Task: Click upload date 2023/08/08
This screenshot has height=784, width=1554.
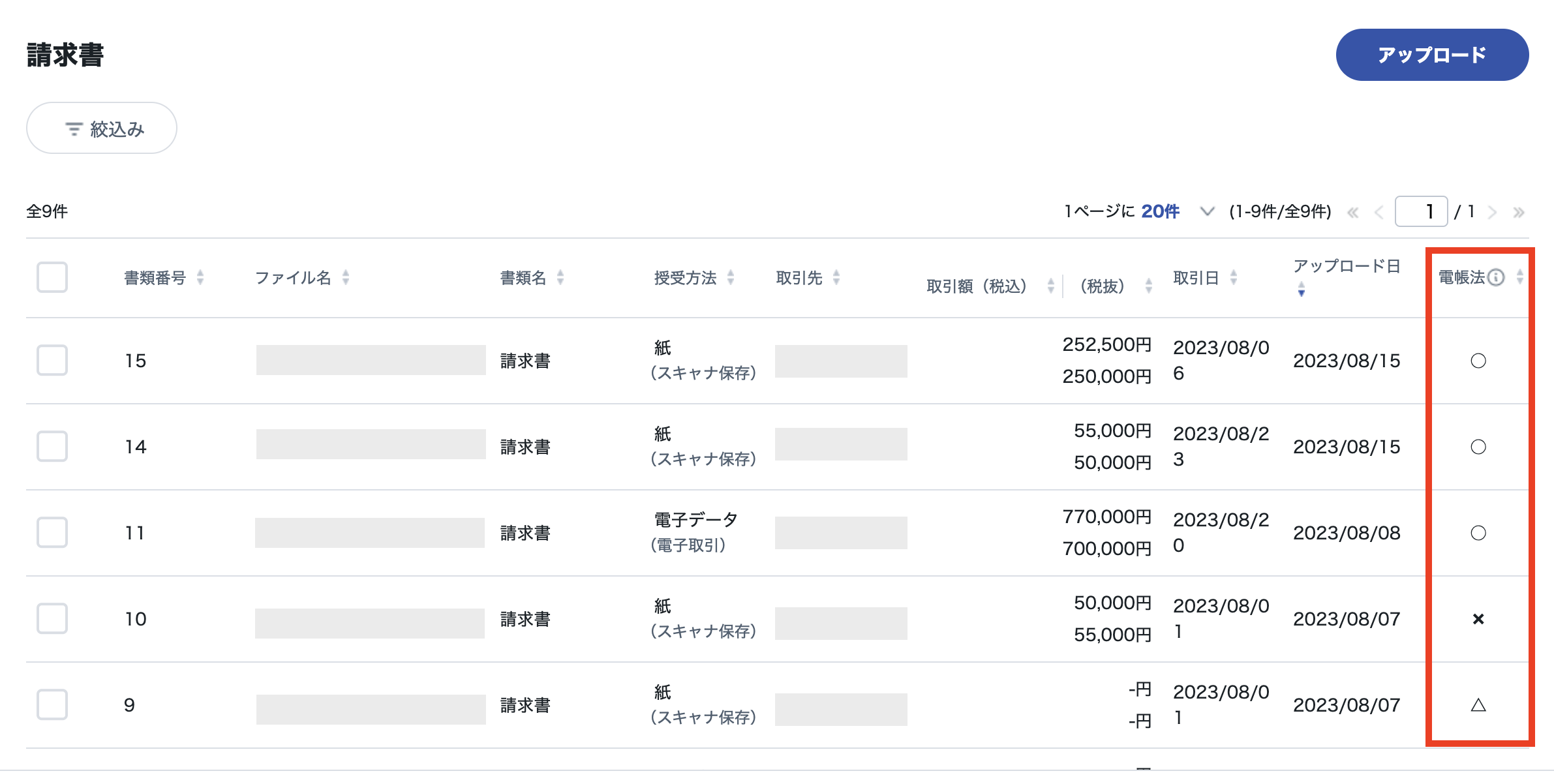Action: [1347, 533]
